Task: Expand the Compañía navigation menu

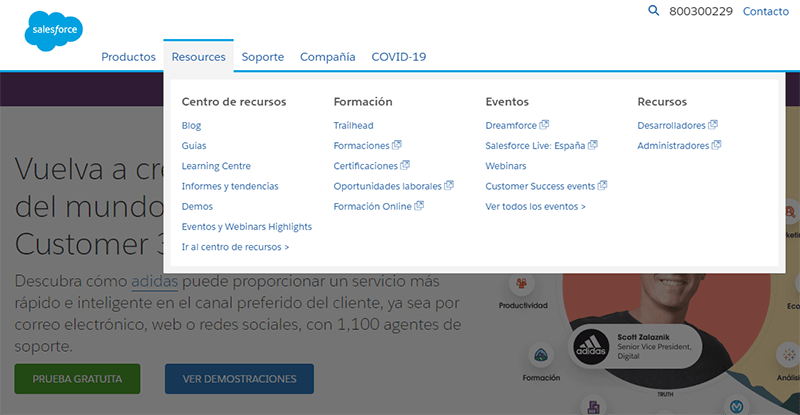Action: [x=327, y=57]
